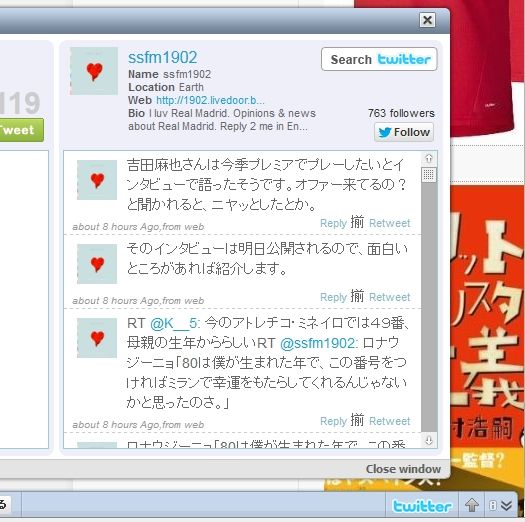The image size is (525, 522).
Task: Click the gray up arrow icon in bottom bar
Action: point(472,505)
